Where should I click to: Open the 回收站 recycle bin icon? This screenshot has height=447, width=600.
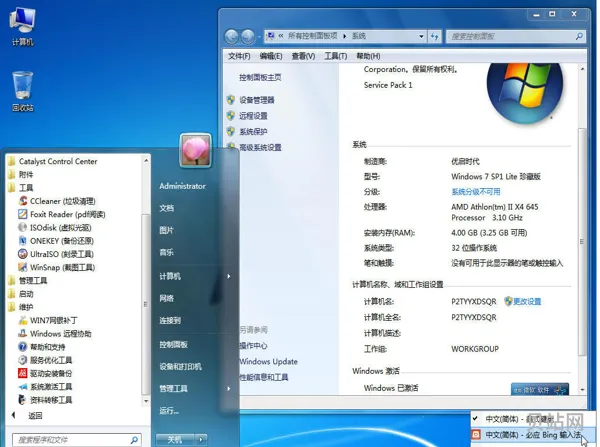pos(23,92)
